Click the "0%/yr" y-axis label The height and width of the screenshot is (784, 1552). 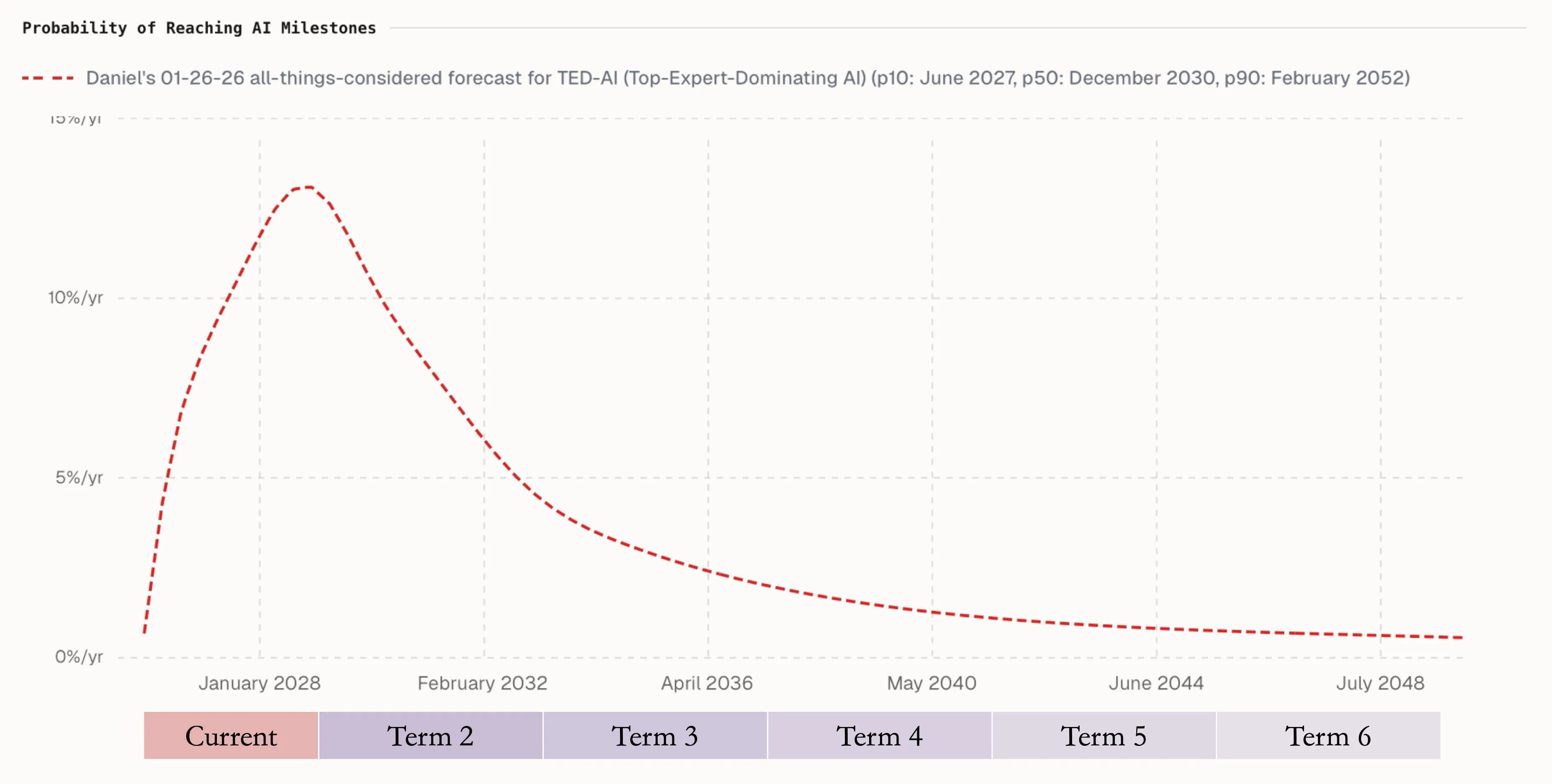point(79,657)
